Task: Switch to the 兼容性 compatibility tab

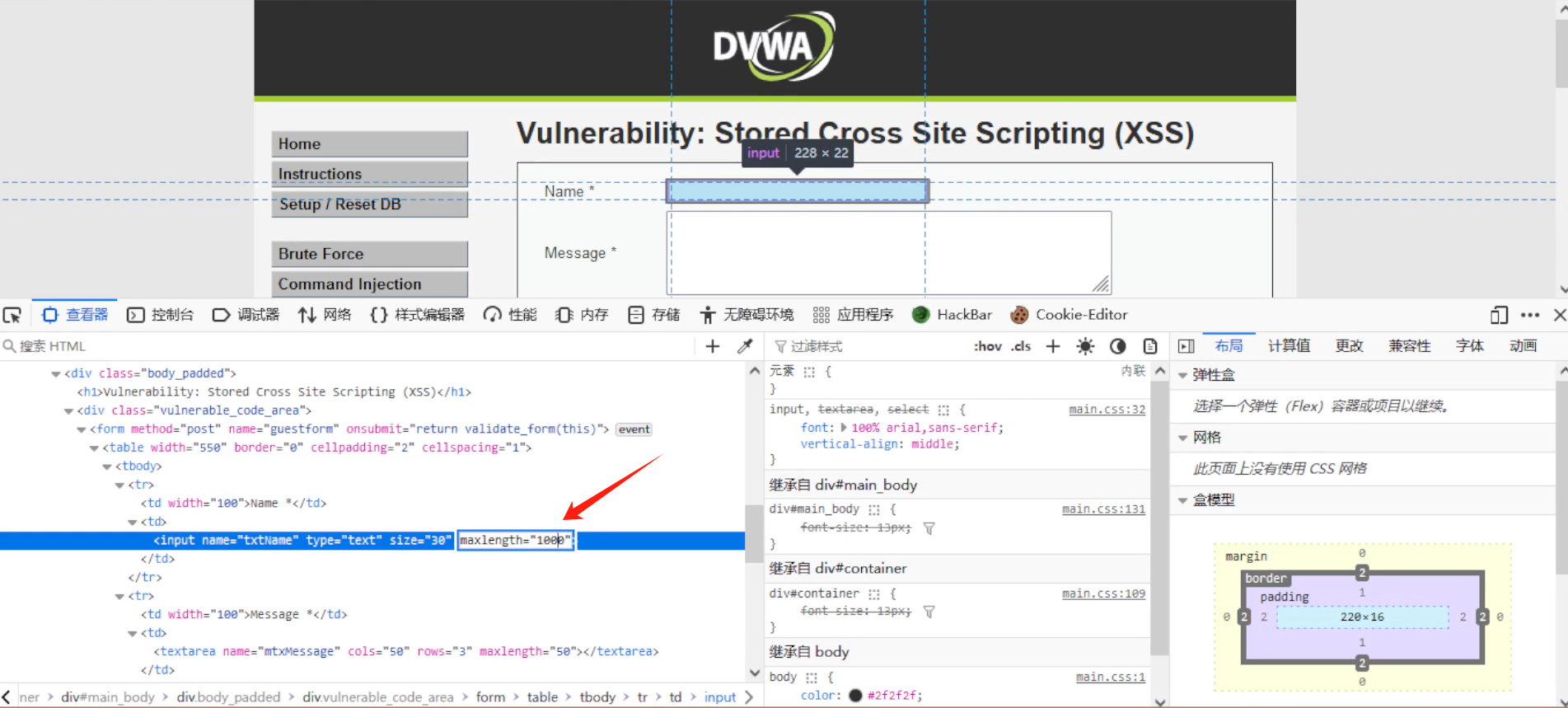Action: click(1409, 346)
